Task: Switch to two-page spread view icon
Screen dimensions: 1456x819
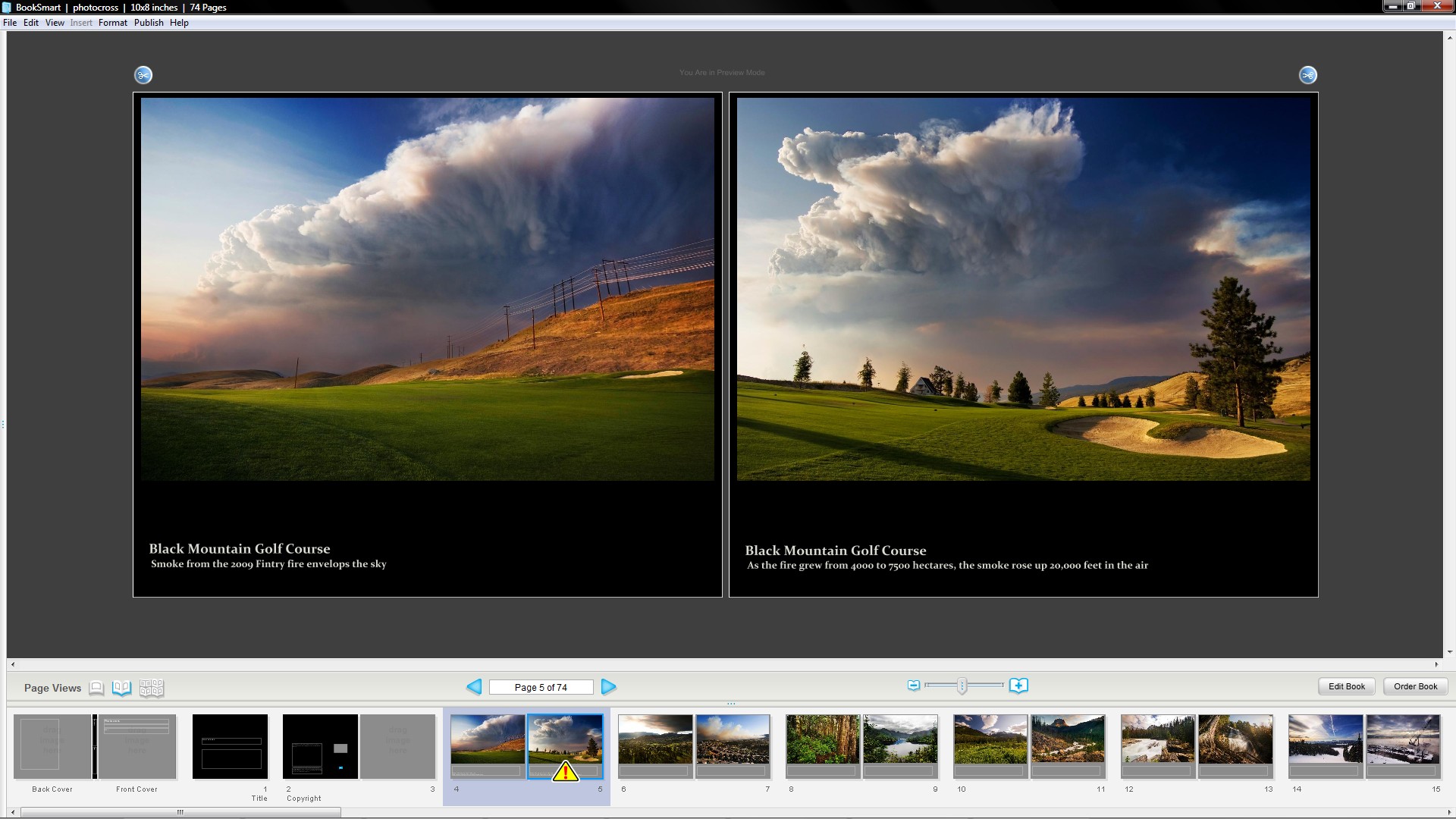Action: (x=121, y=688)
